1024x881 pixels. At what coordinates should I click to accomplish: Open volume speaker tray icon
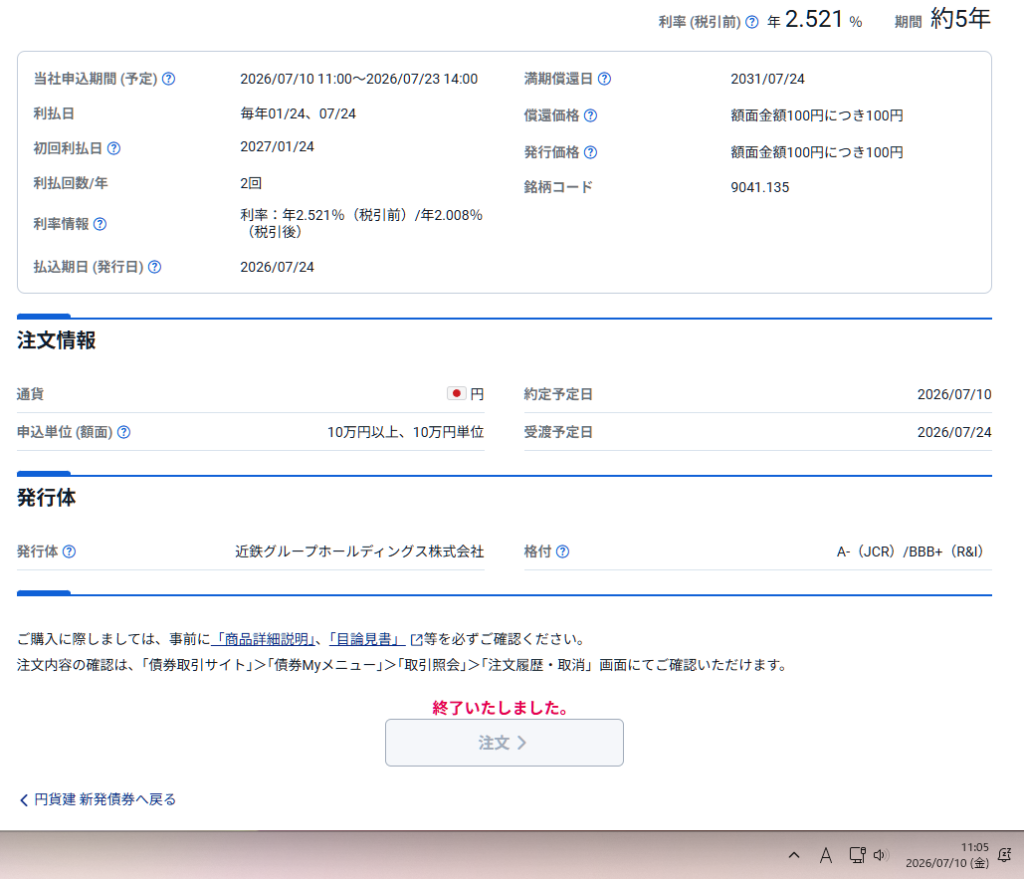coord(881,855)
